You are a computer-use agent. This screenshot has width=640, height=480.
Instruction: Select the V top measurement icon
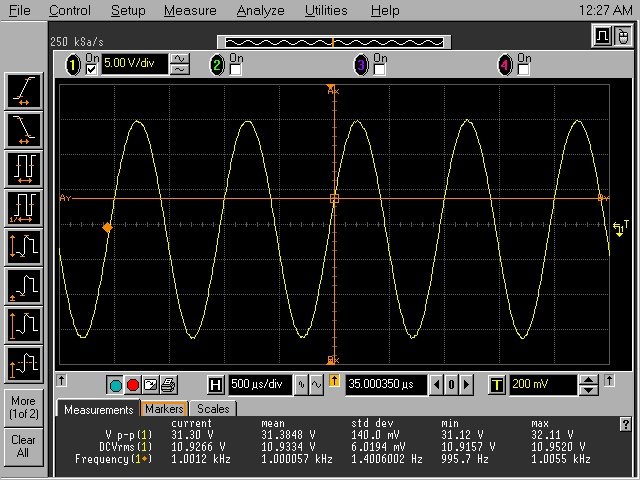point(24,325)
